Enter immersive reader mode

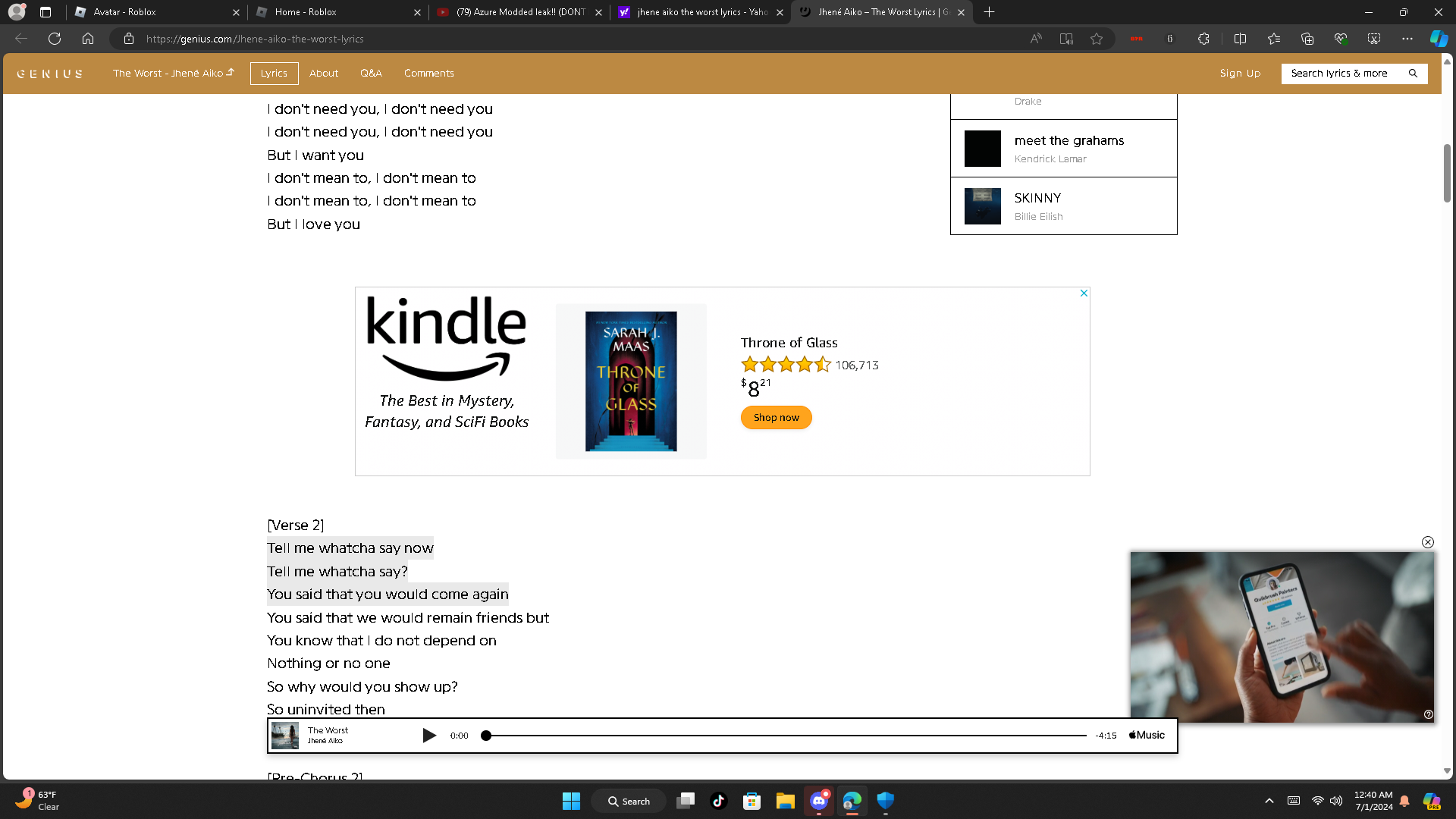1066,39
